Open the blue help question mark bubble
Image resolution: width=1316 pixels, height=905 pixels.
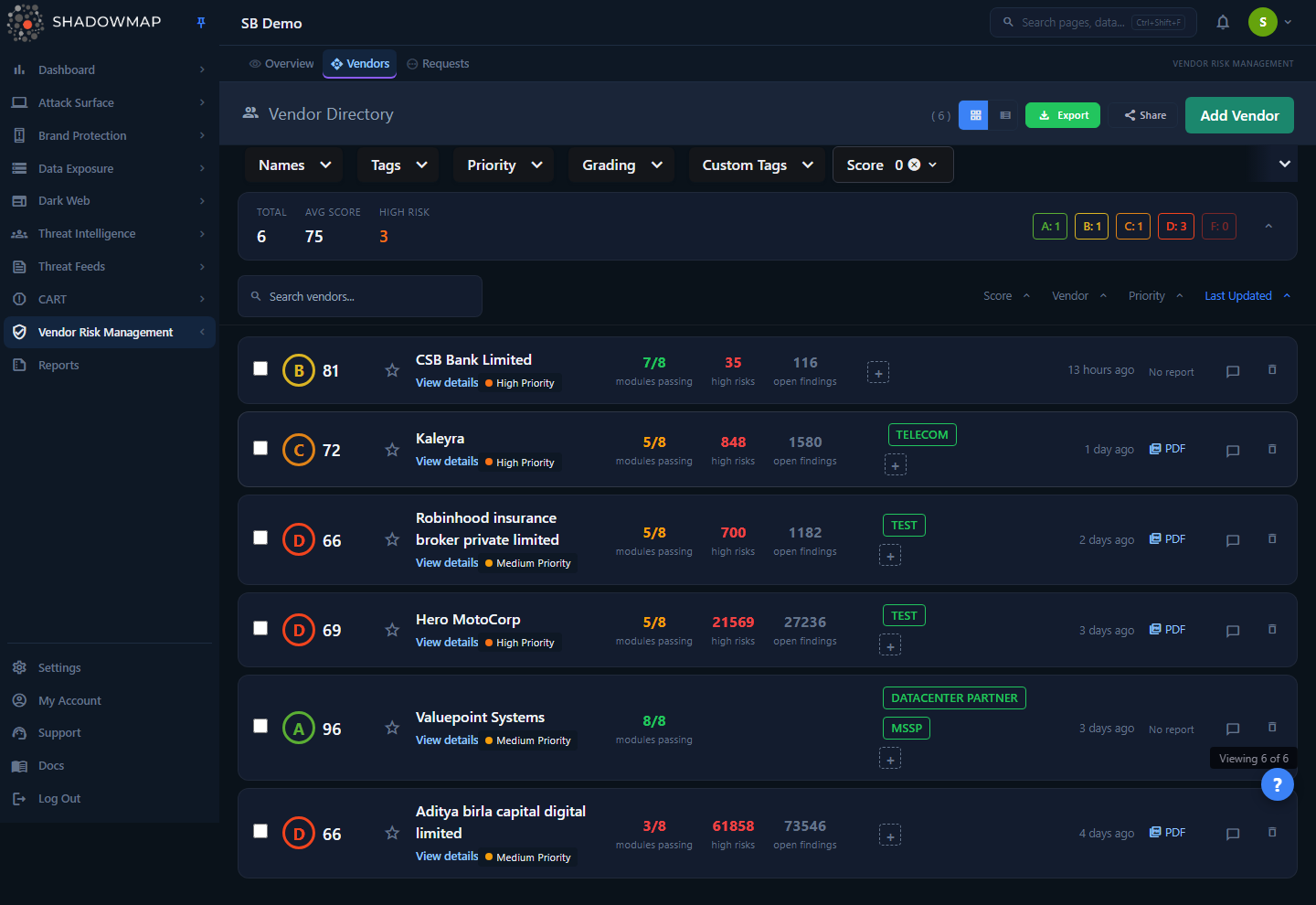click(1278, 784)
